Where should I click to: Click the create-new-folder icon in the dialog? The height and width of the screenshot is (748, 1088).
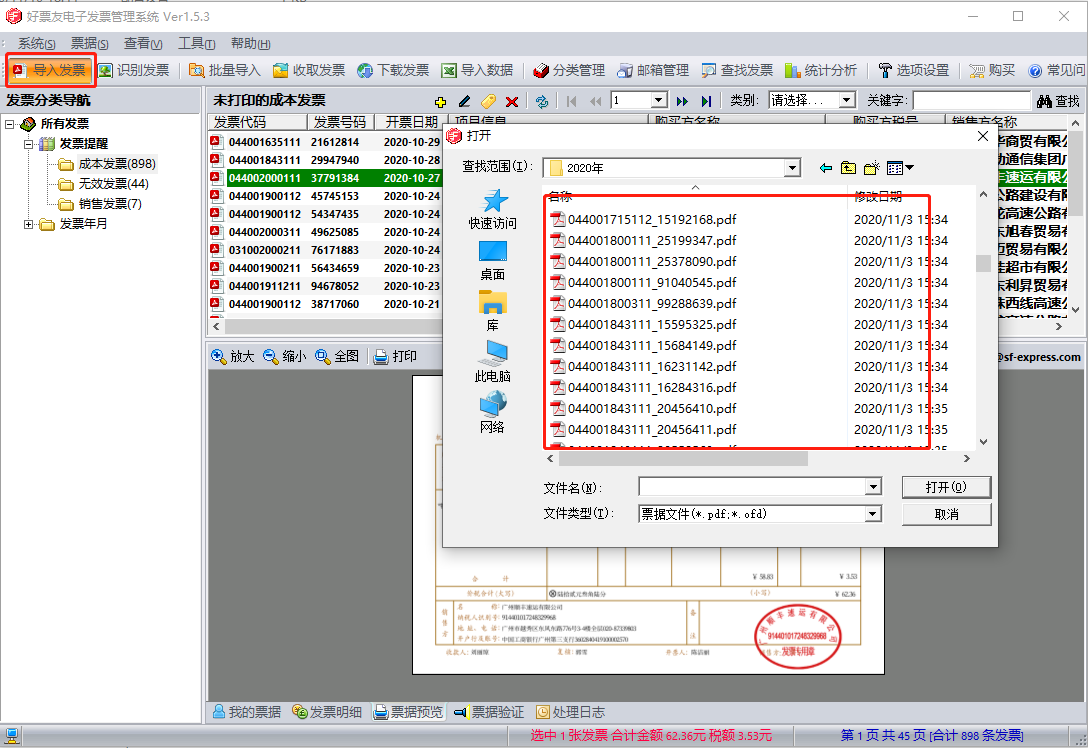point(872,168)
